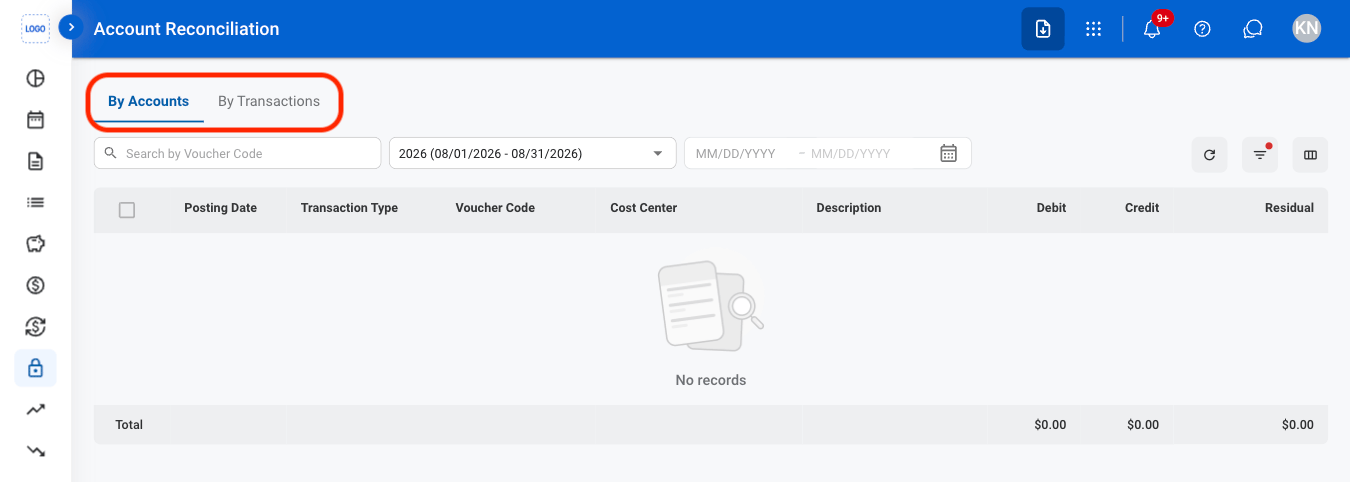Open the chat messages icon

[x=1252, y=29]
